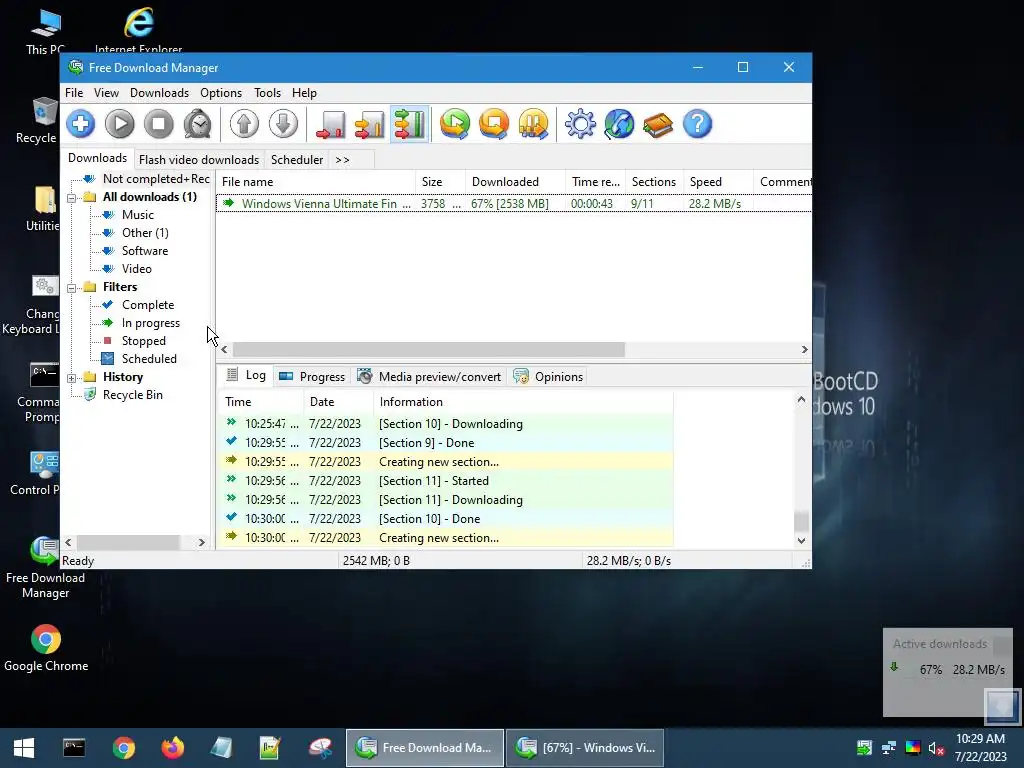The width and height of the screenshot is (1024, 768).
Task: Select the Scheduled filter
Action: tap(149, 359)
